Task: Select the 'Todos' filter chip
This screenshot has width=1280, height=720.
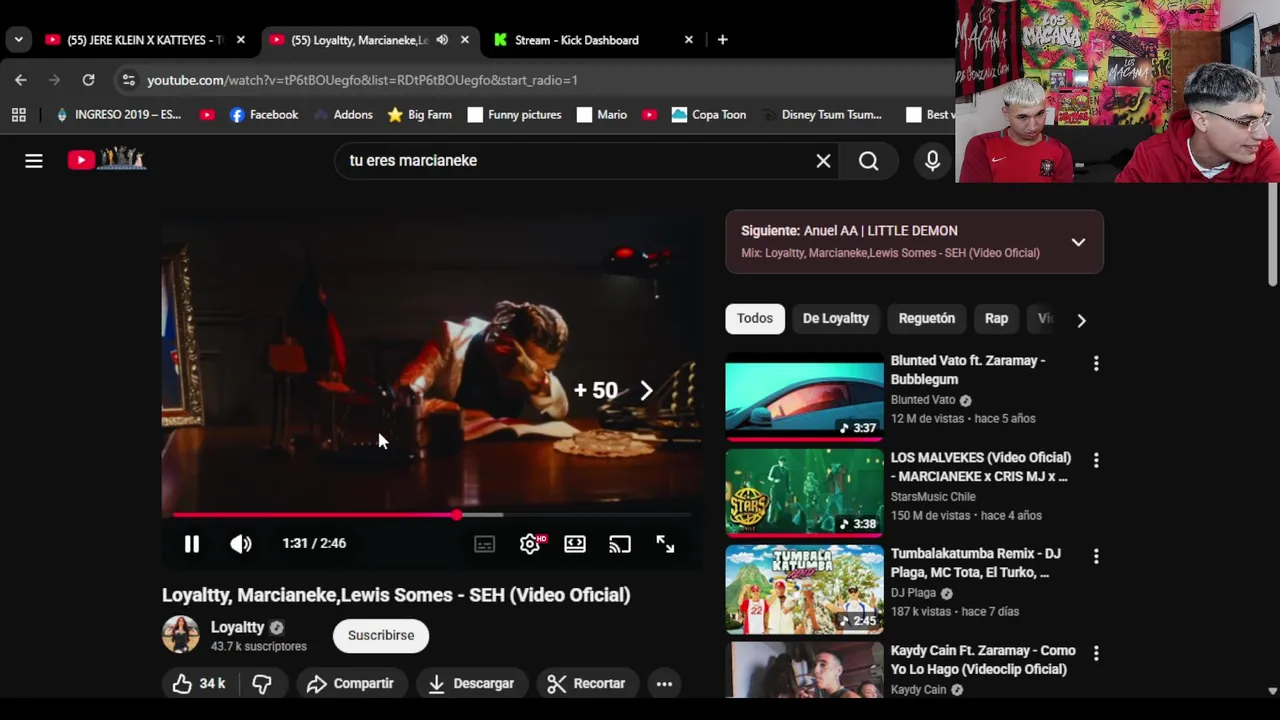Action: point(755,318)
